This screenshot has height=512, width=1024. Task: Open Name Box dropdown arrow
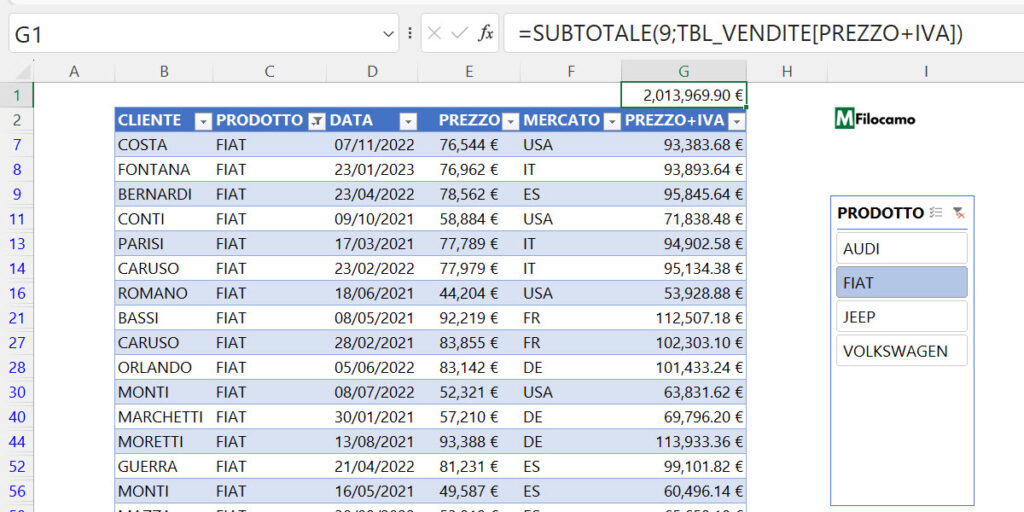coord(389,33)
